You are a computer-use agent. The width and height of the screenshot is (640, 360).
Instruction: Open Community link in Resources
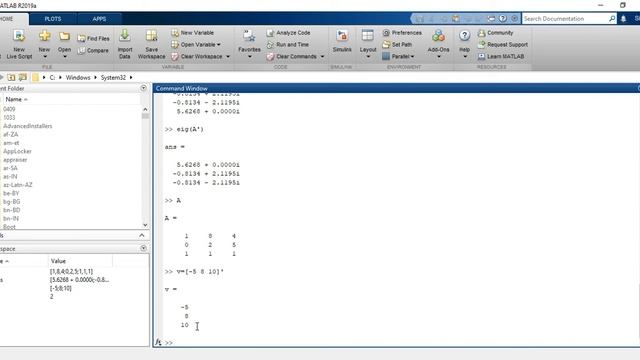pyautogui.click(x=496, y=33)
